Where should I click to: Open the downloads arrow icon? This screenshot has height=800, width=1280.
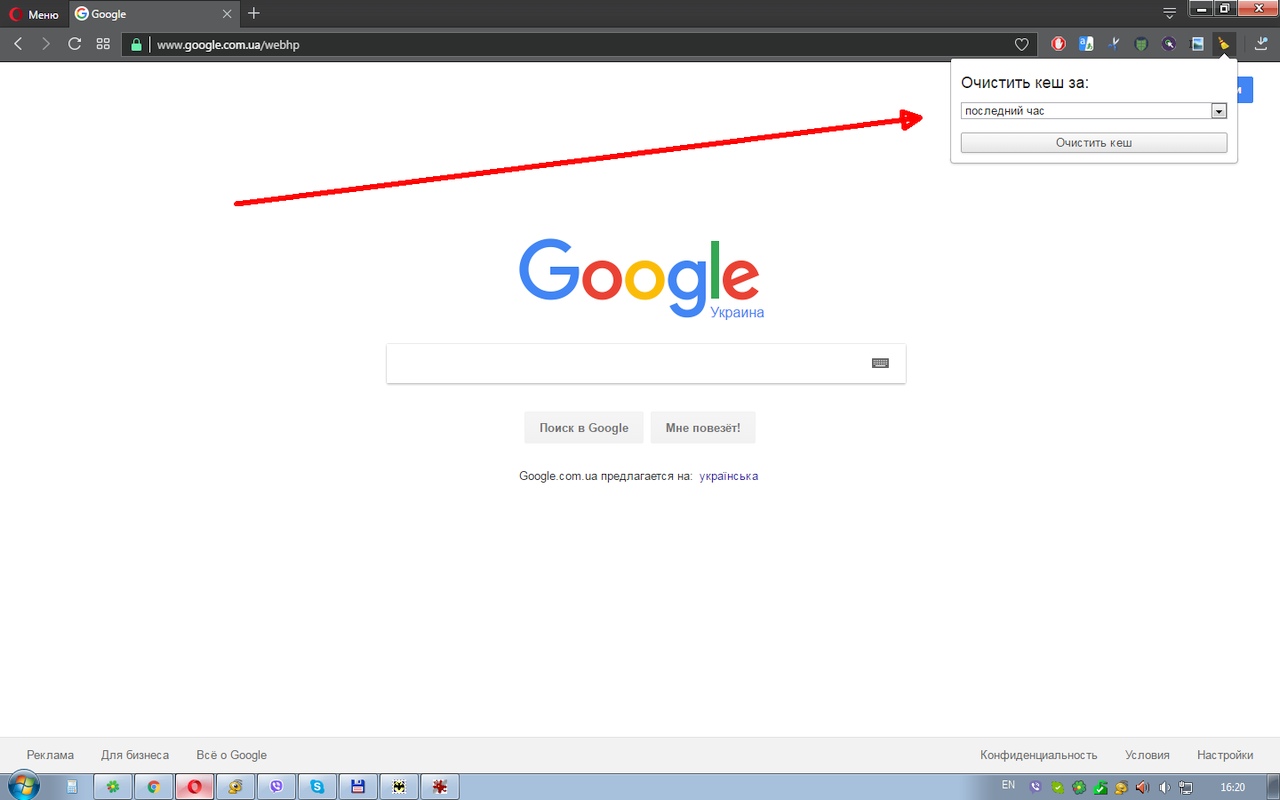click(1261, 44)
